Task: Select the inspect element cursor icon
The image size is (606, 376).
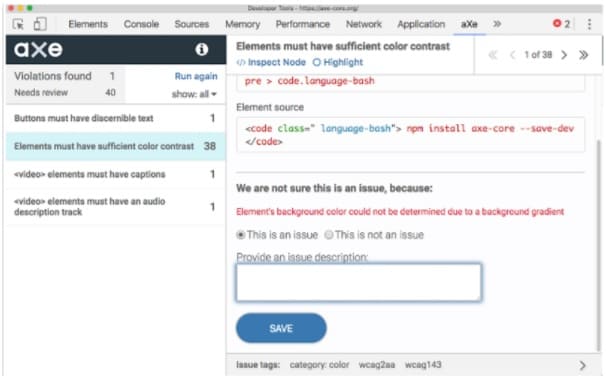Action: point(18,24)
